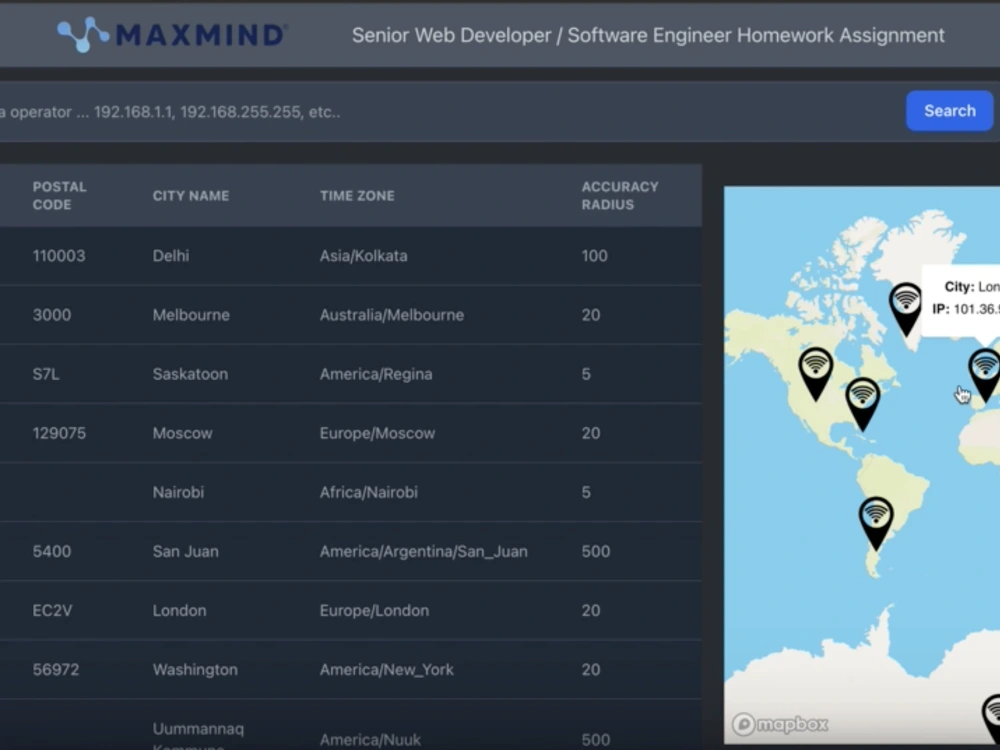Image resolution: width=1000 pixels, height=750 pixels.
Task: Select the Washington city cell
Action: tap(195, 670)
